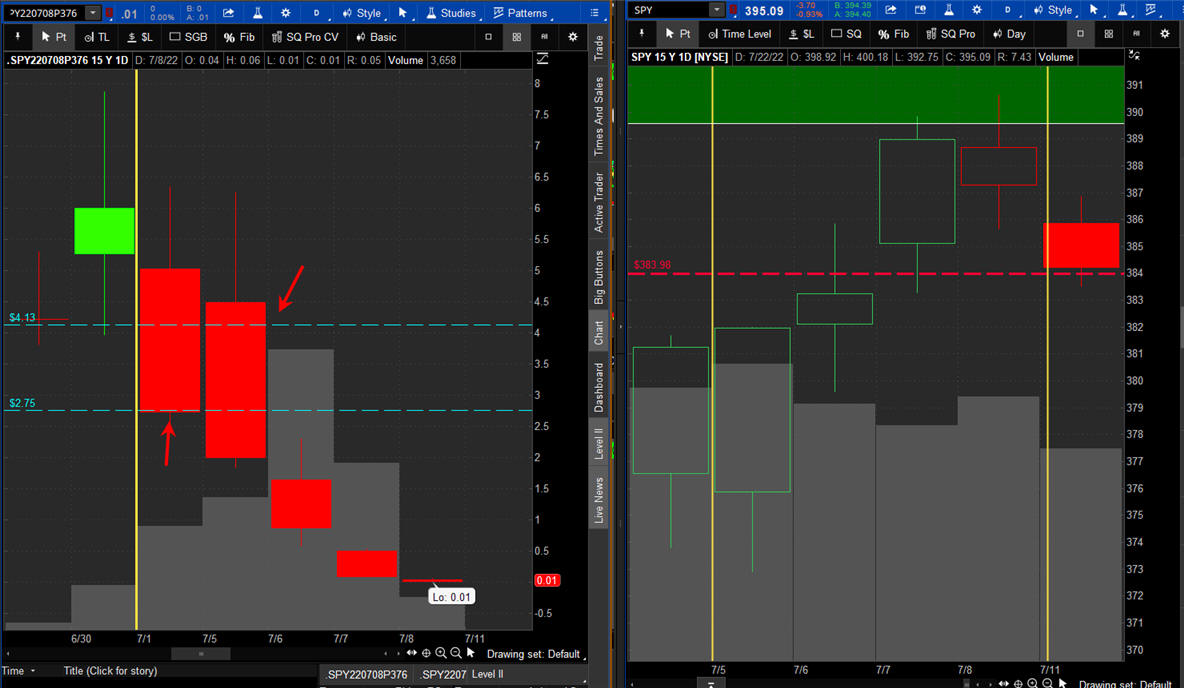Click the Y220708P376 symbol input field
The image size is (1184, 688).
point(44,13)
